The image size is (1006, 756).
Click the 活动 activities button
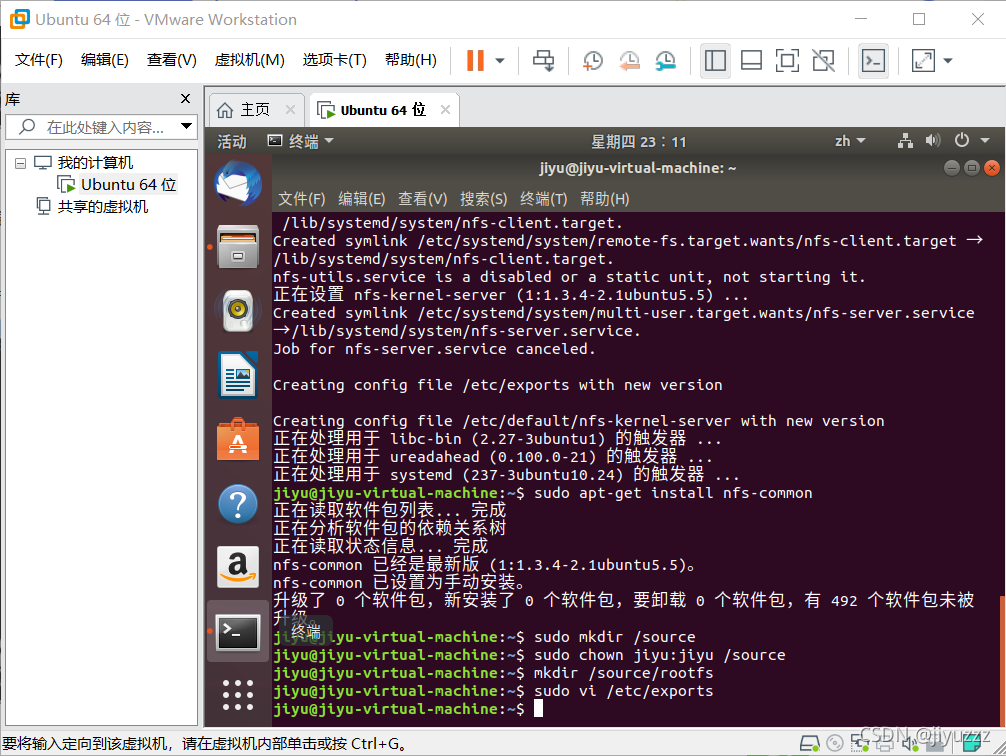(232, 141)
